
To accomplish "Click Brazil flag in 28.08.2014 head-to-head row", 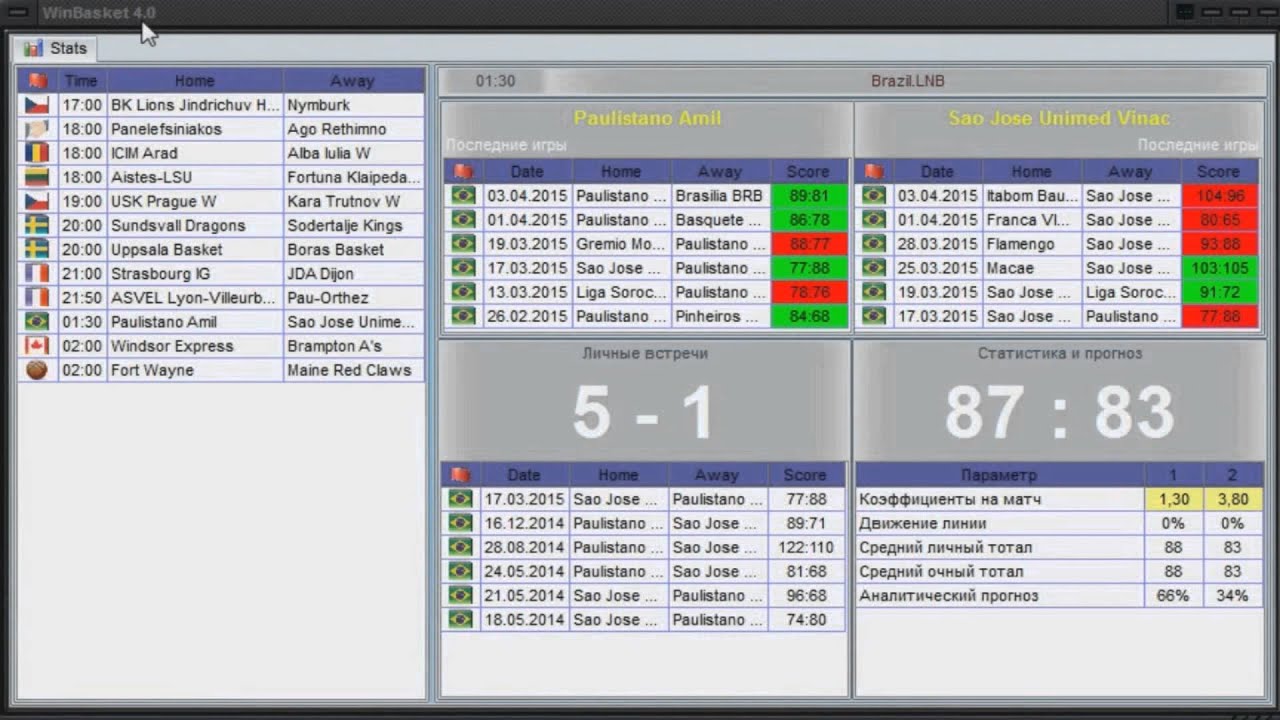I will (x=460, y=547).
